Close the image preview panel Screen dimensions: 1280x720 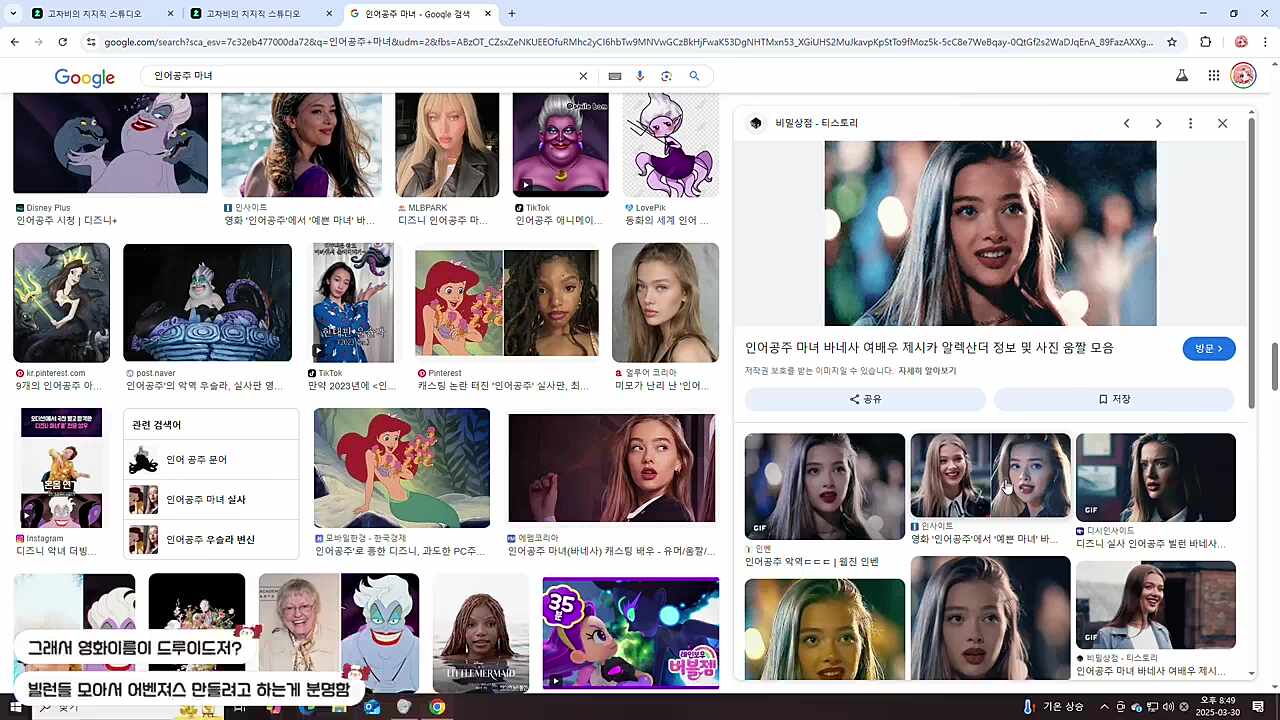click(x=1222, y=123)
